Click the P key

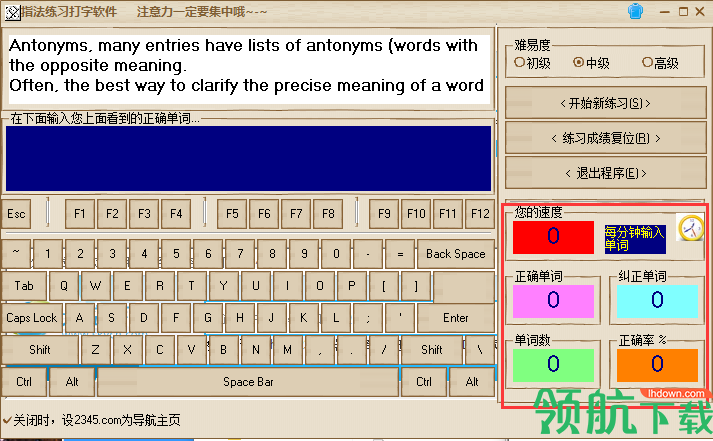(x=352, y=286)
